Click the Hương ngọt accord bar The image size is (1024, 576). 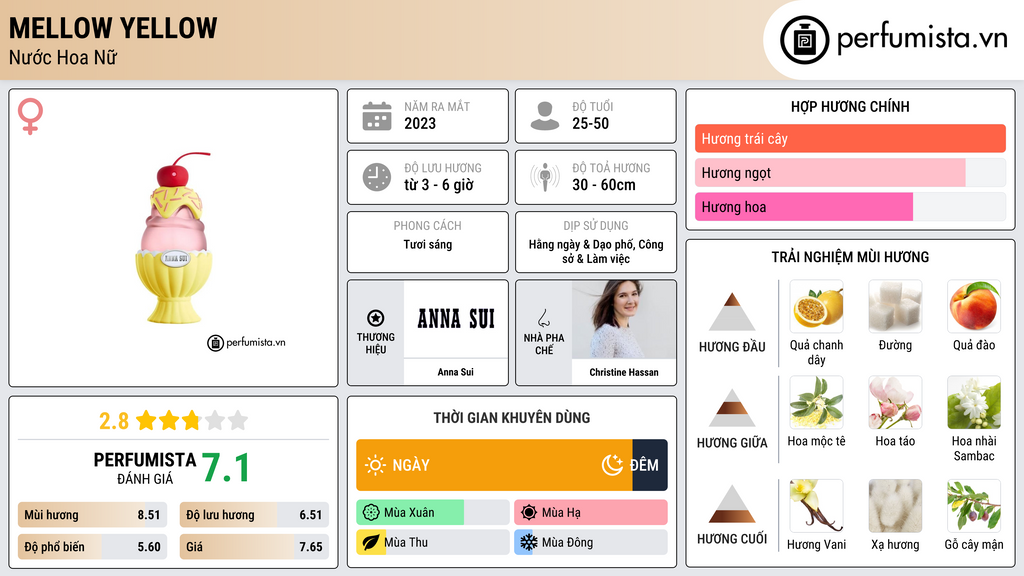pyautogui.click(x=850, y=172)
